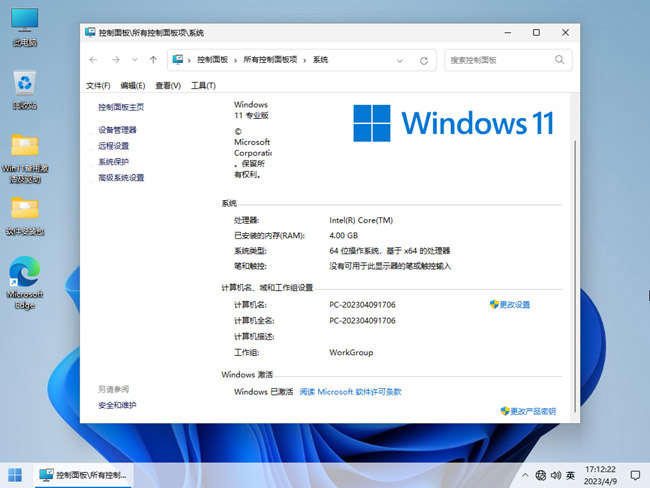Open 安全和维护 link

117,405
